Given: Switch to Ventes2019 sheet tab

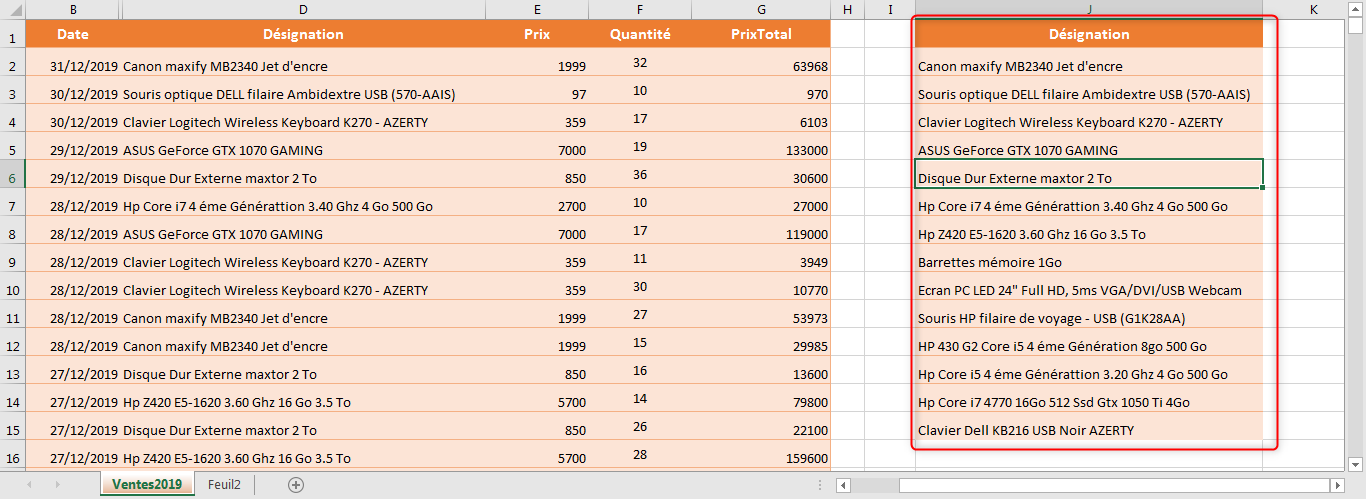Looking at the screenshot, I should click(x=147, y=485).
